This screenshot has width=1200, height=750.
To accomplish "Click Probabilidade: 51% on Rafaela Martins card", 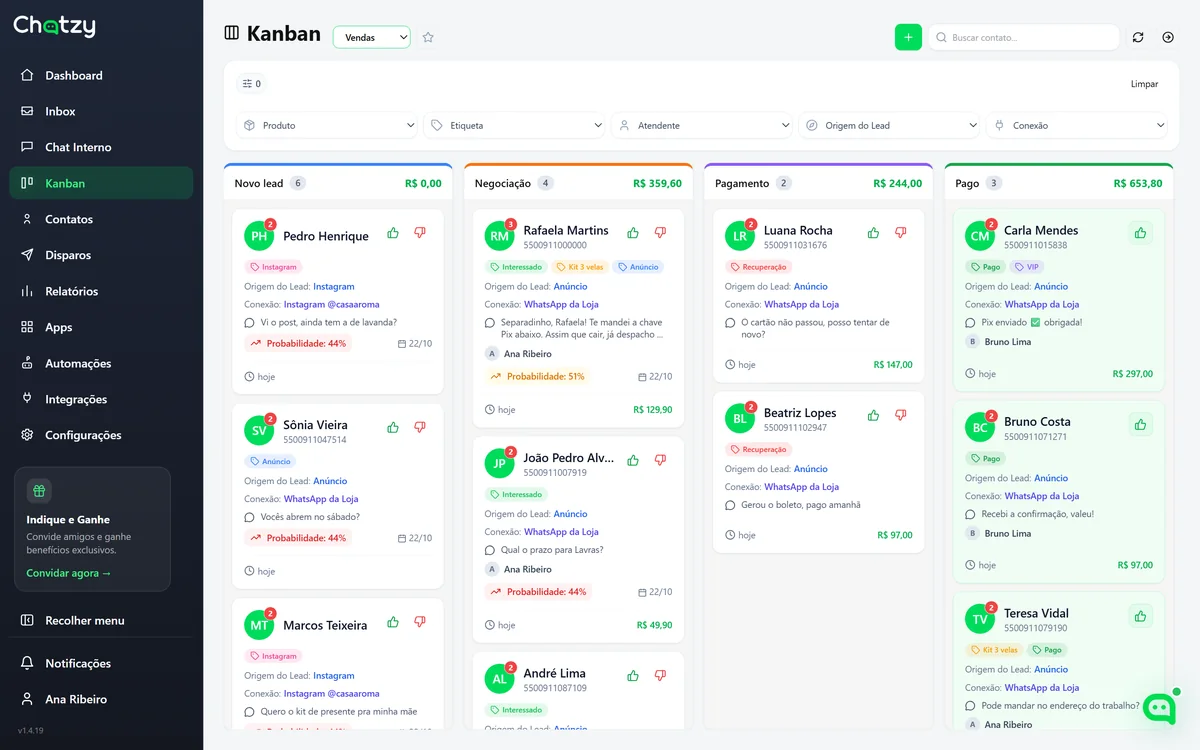I will [537, 377].
